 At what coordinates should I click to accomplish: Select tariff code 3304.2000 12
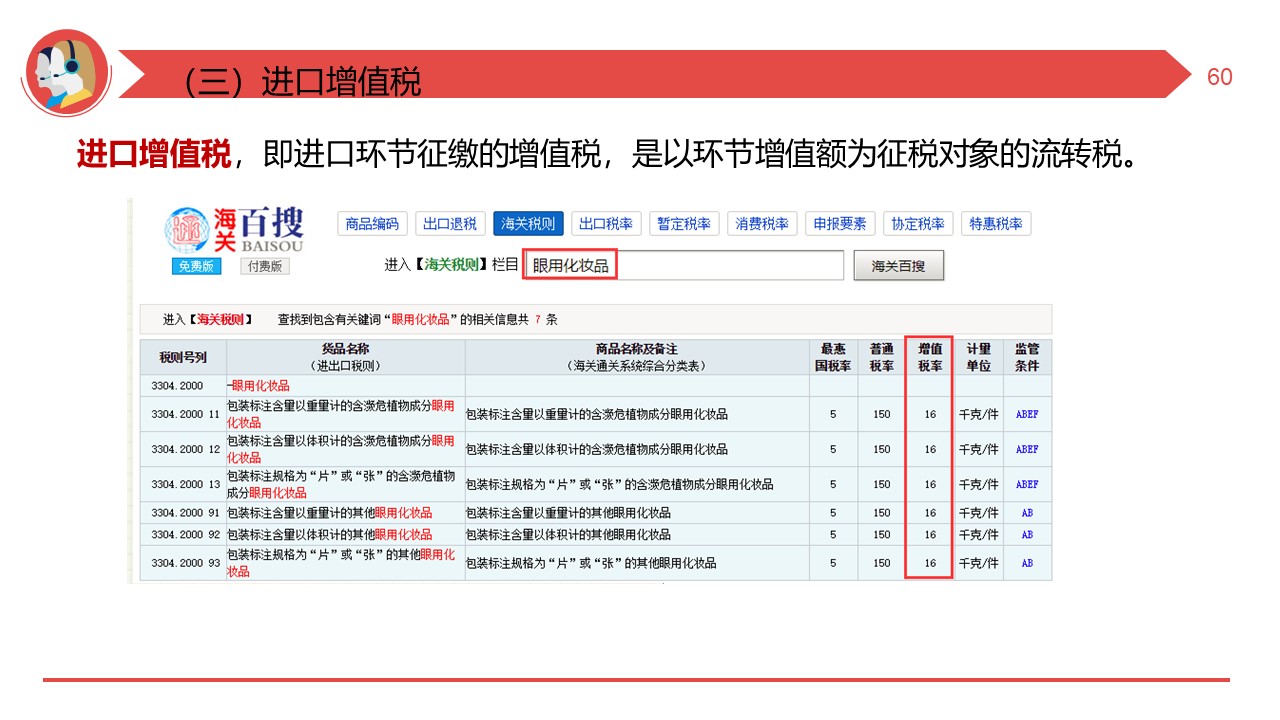pyautogui.click(x=185, y=449)
